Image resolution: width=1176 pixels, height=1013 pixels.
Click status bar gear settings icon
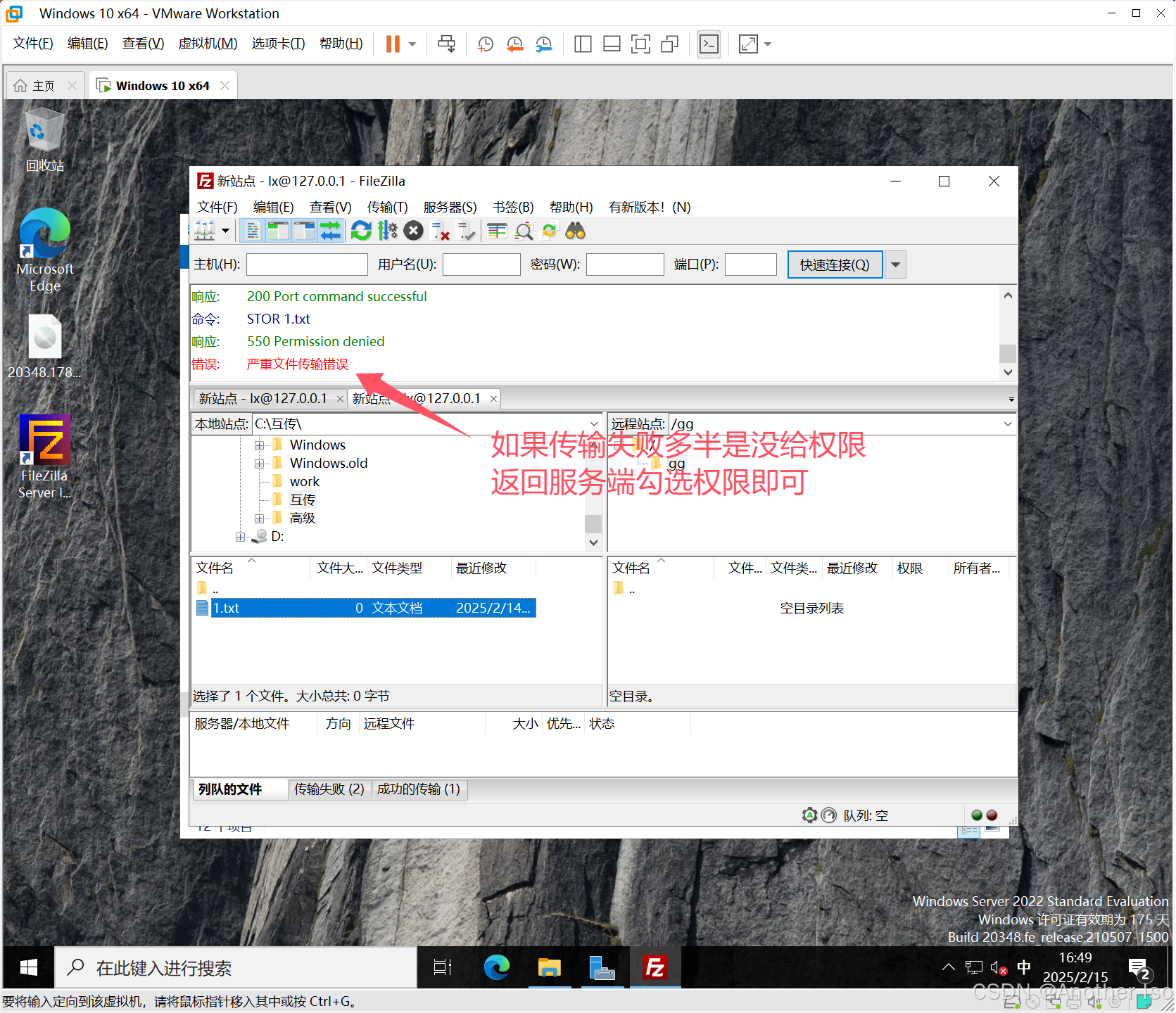pyautogui.click(x=809, y=815)
